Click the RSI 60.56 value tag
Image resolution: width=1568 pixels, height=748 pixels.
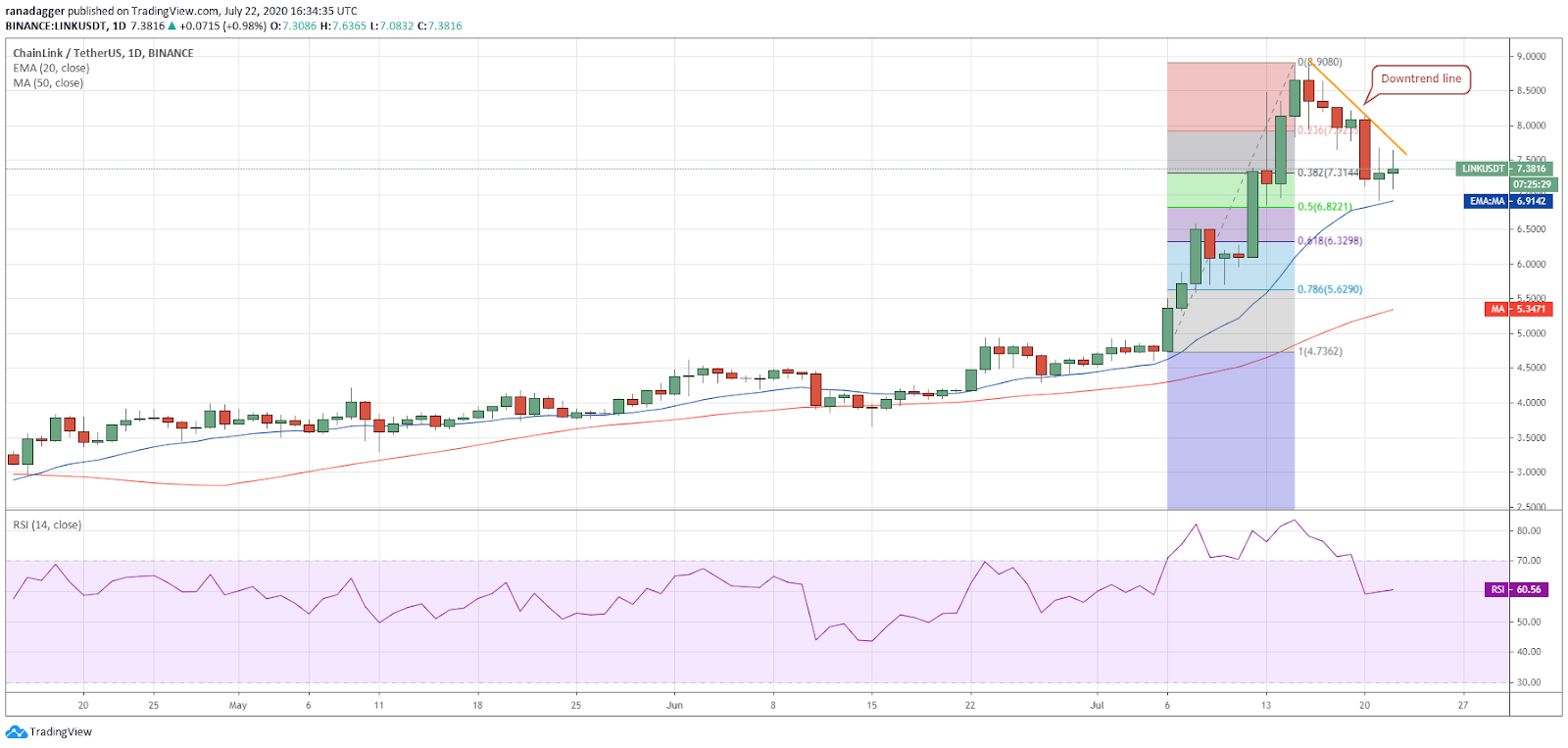click(1516, 589)
